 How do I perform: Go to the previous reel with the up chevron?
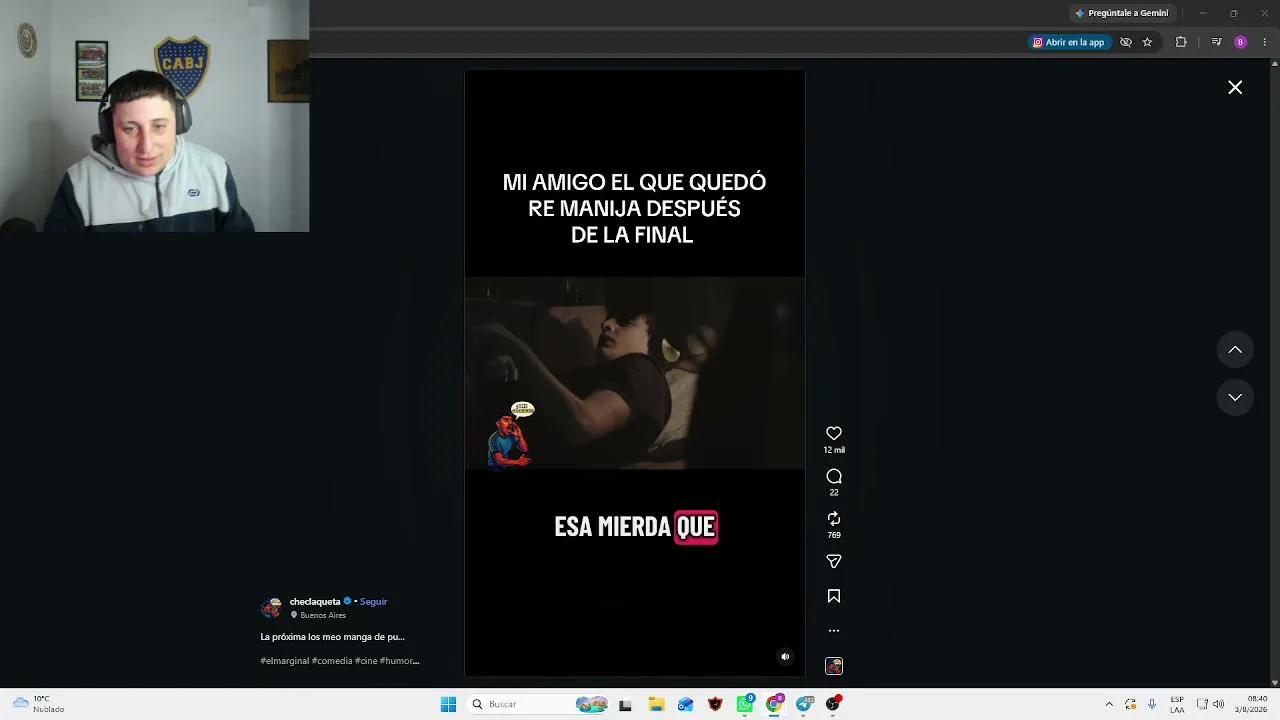[x=1235, y=350]
